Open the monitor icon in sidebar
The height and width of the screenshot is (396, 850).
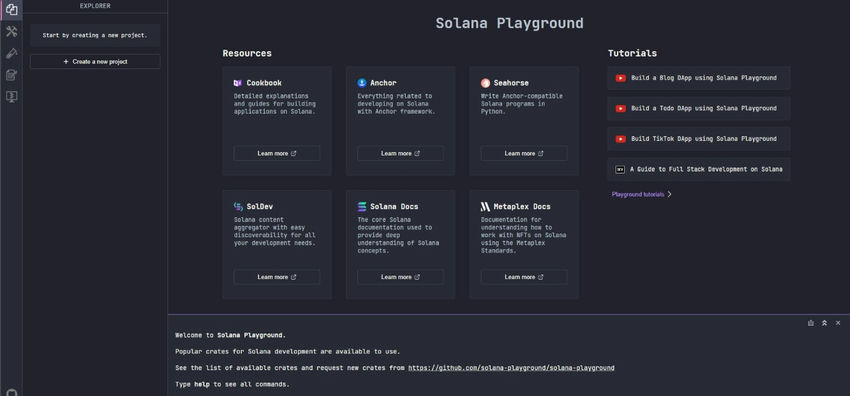click(11, 96)
